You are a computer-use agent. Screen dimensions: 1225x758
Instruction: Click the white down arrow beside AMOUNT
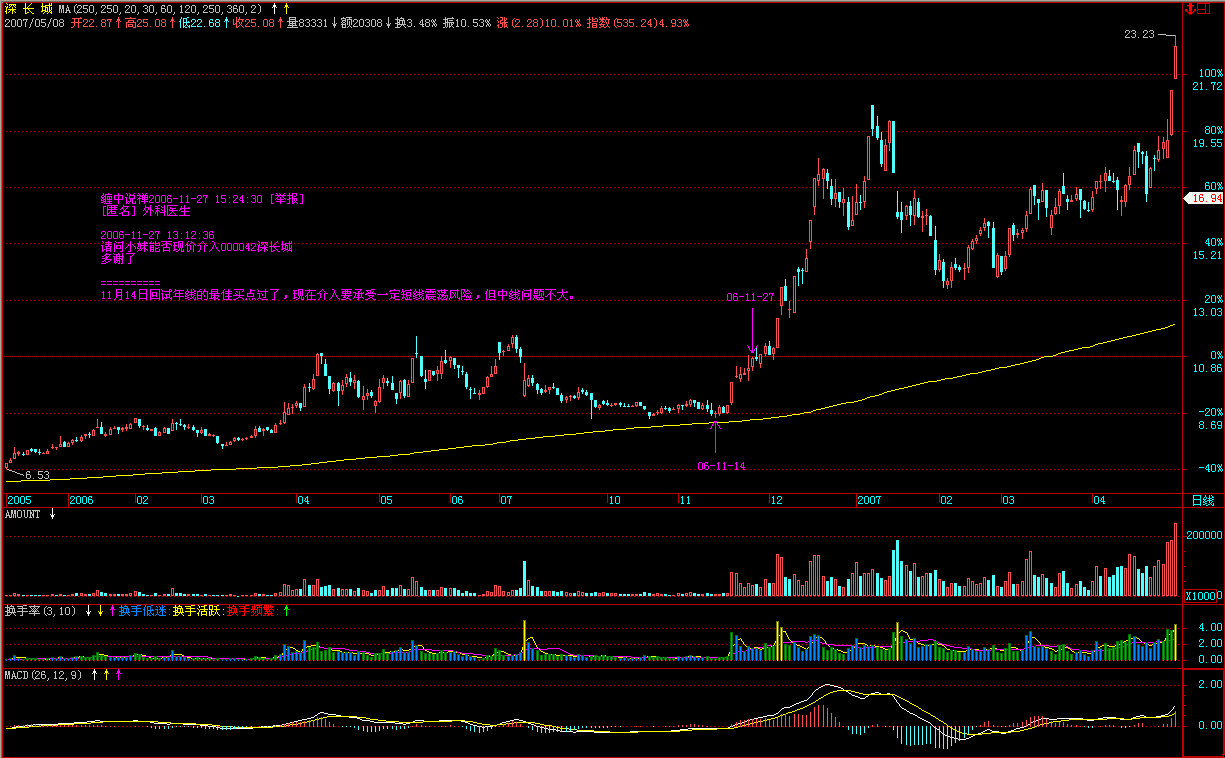tap(52, 514)
